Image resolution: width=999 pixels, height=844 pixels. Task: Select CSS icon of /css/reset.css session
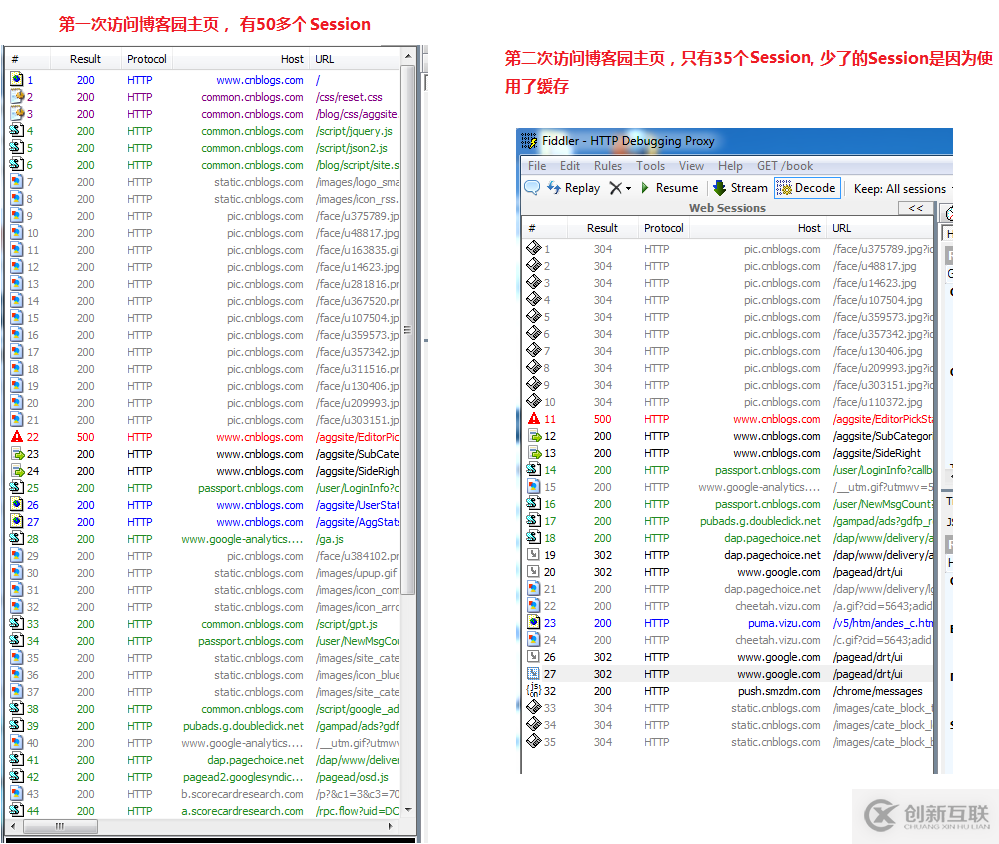(x=17, y=97)
